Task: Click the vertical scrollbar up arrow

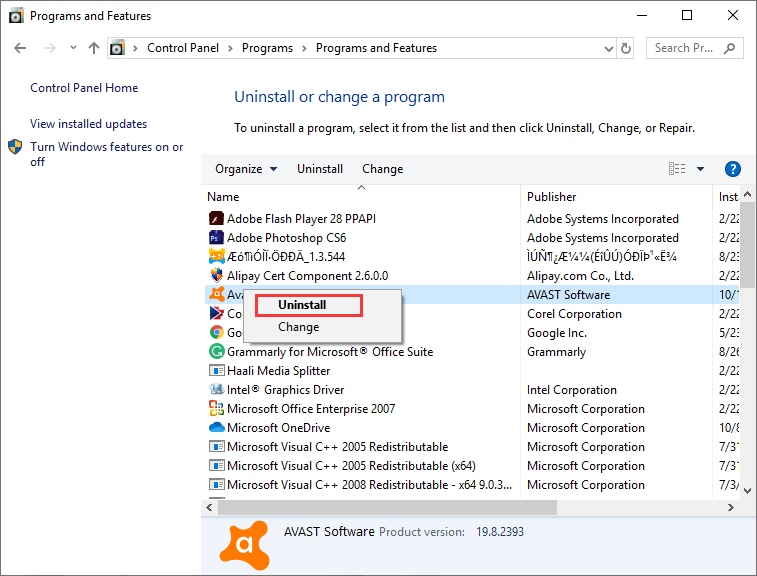Action: (747, 195)
